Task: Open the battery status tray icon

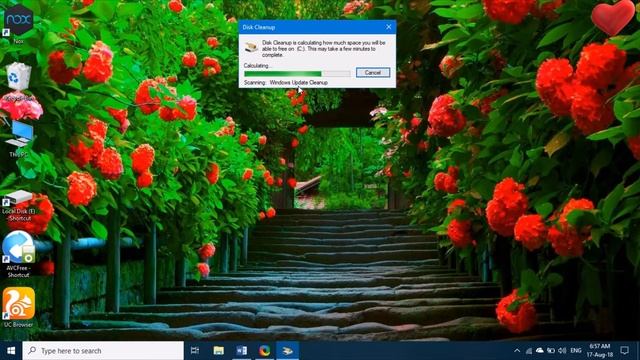Action: (551, 351)
